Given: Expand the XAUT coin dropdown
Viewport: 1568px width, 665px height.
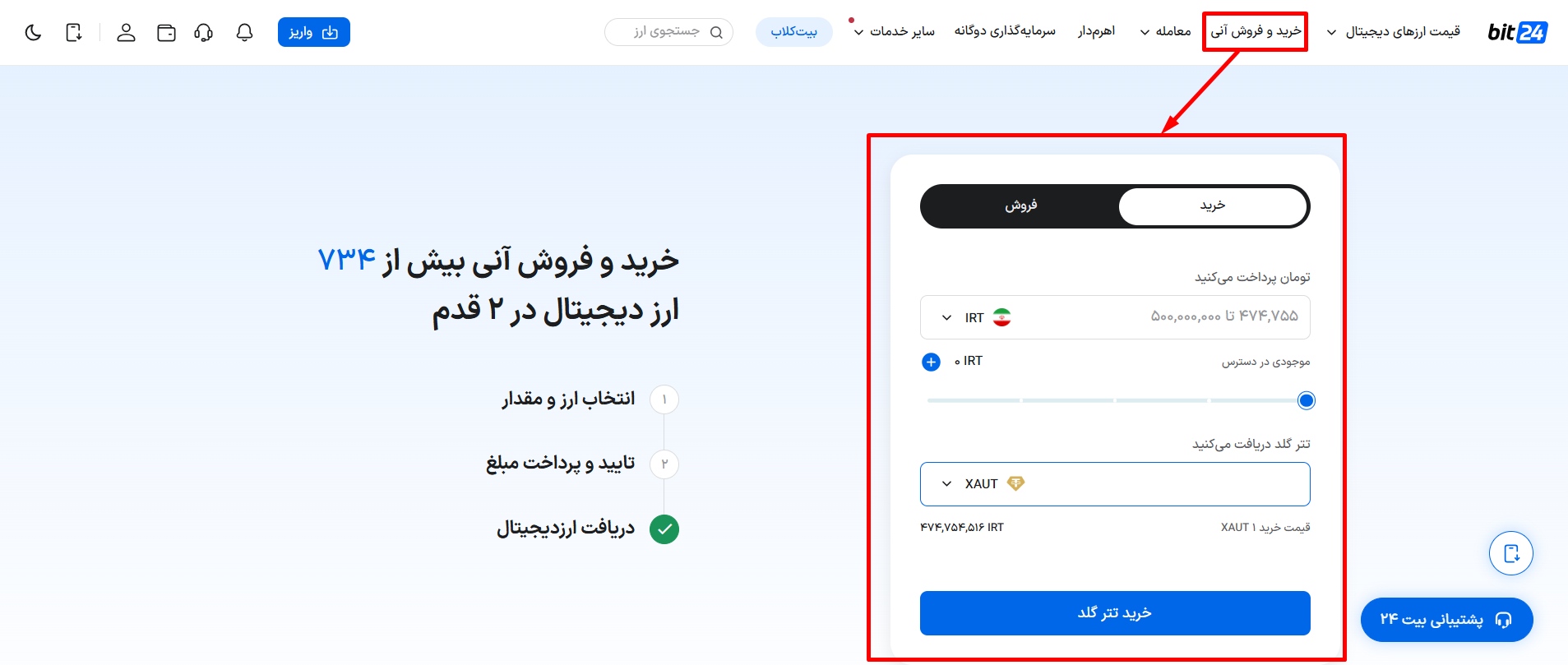Looking at the screenshot, I should tap(983, 484).
